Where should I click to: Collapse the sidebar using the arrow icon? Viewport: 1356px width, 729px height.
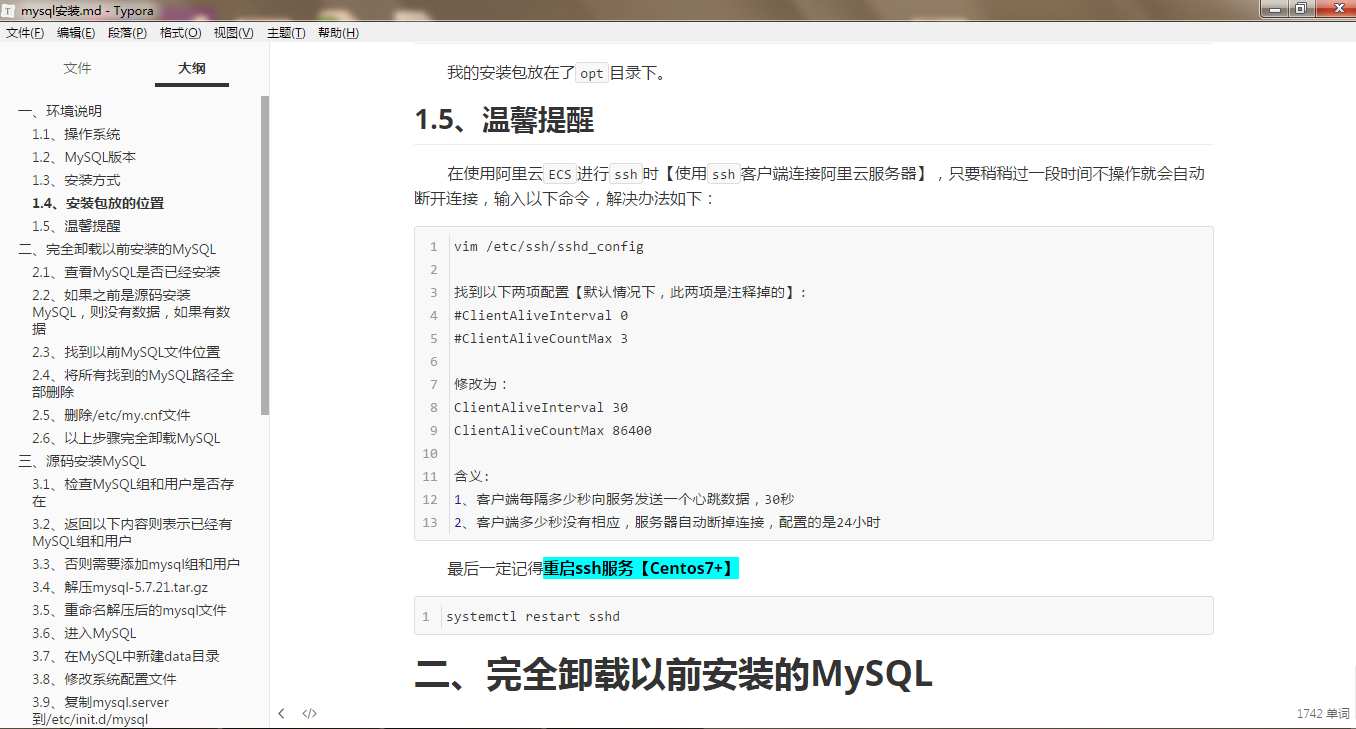point(281,713)
